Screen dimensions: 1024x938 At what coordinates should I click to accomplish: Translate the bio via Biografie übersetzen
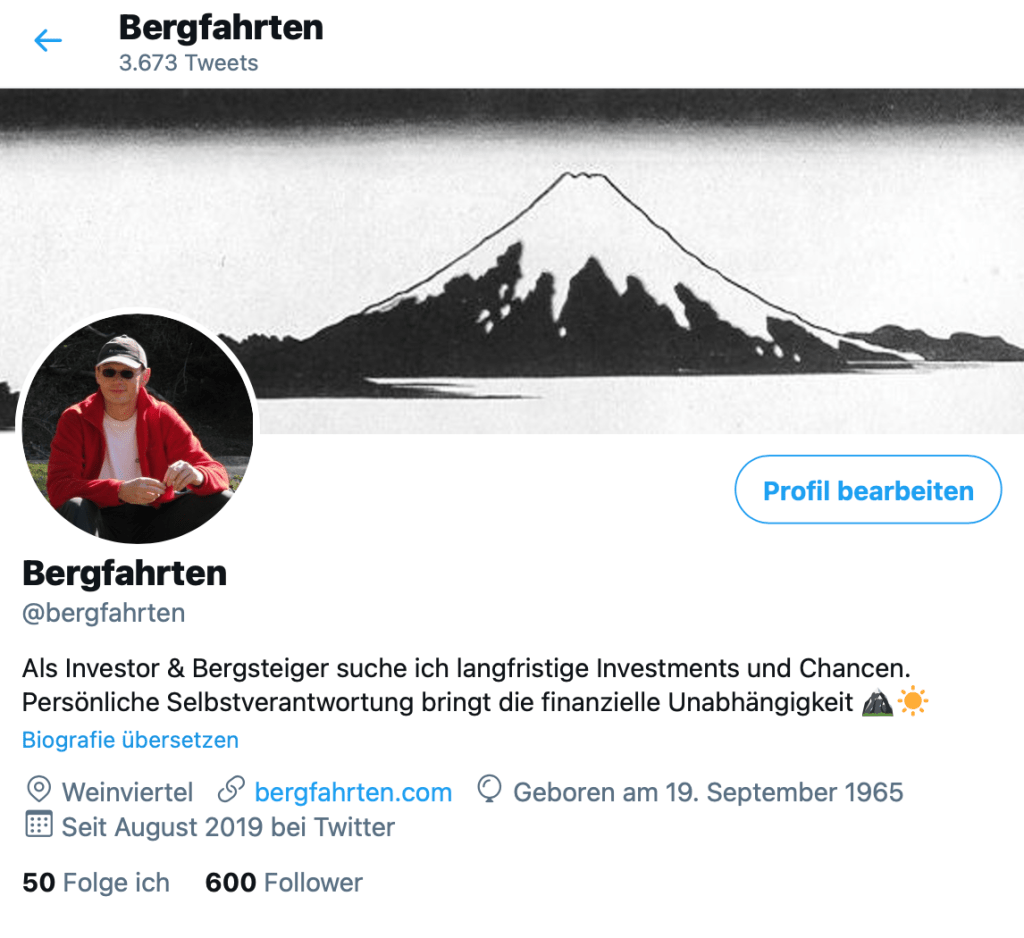coord(131,740)
